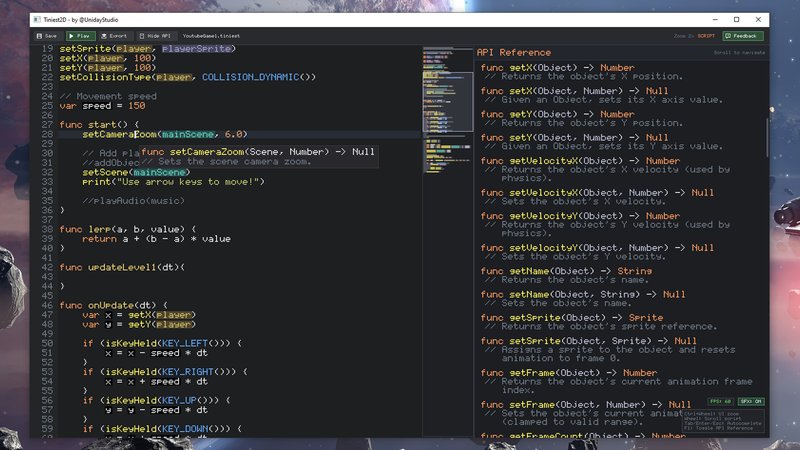Click 'return a + (b - a) * value' line
Screen dimensions: 800x450
point(156,239)
